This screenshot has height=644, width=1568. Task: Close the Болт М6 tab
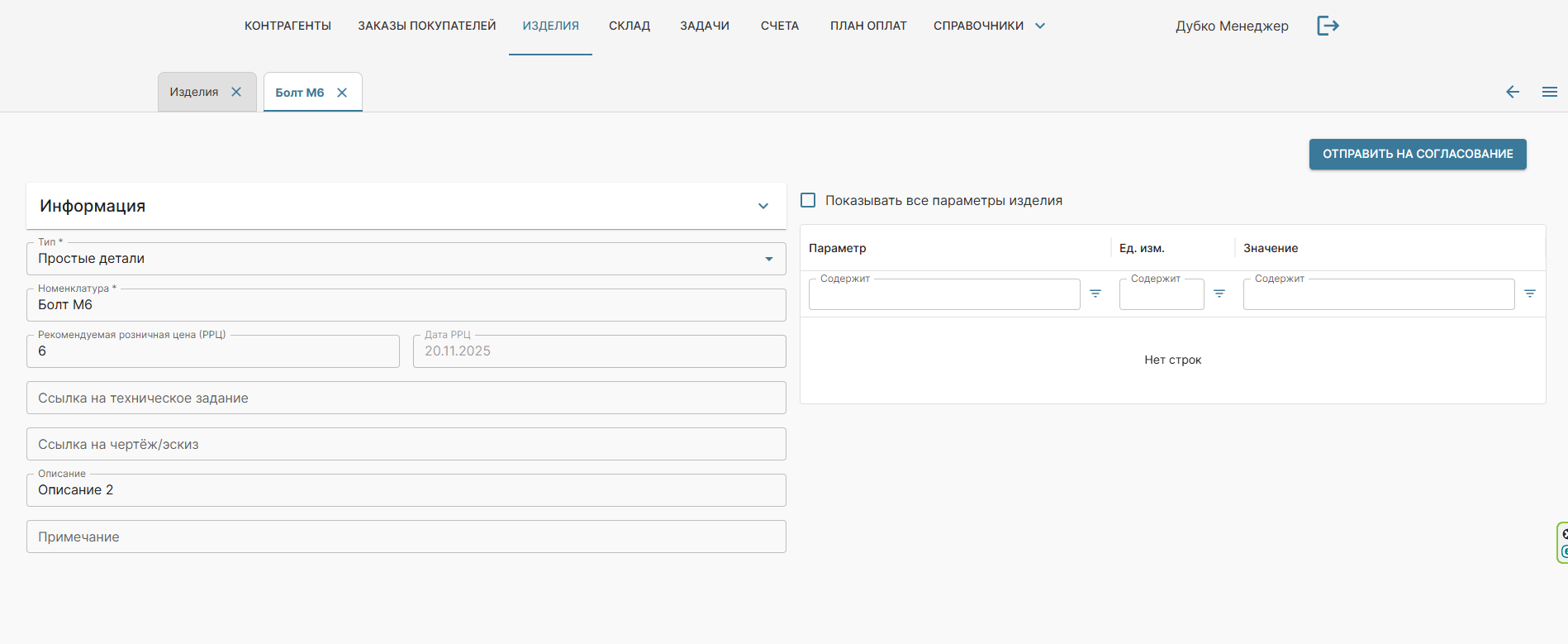(342, 93)
